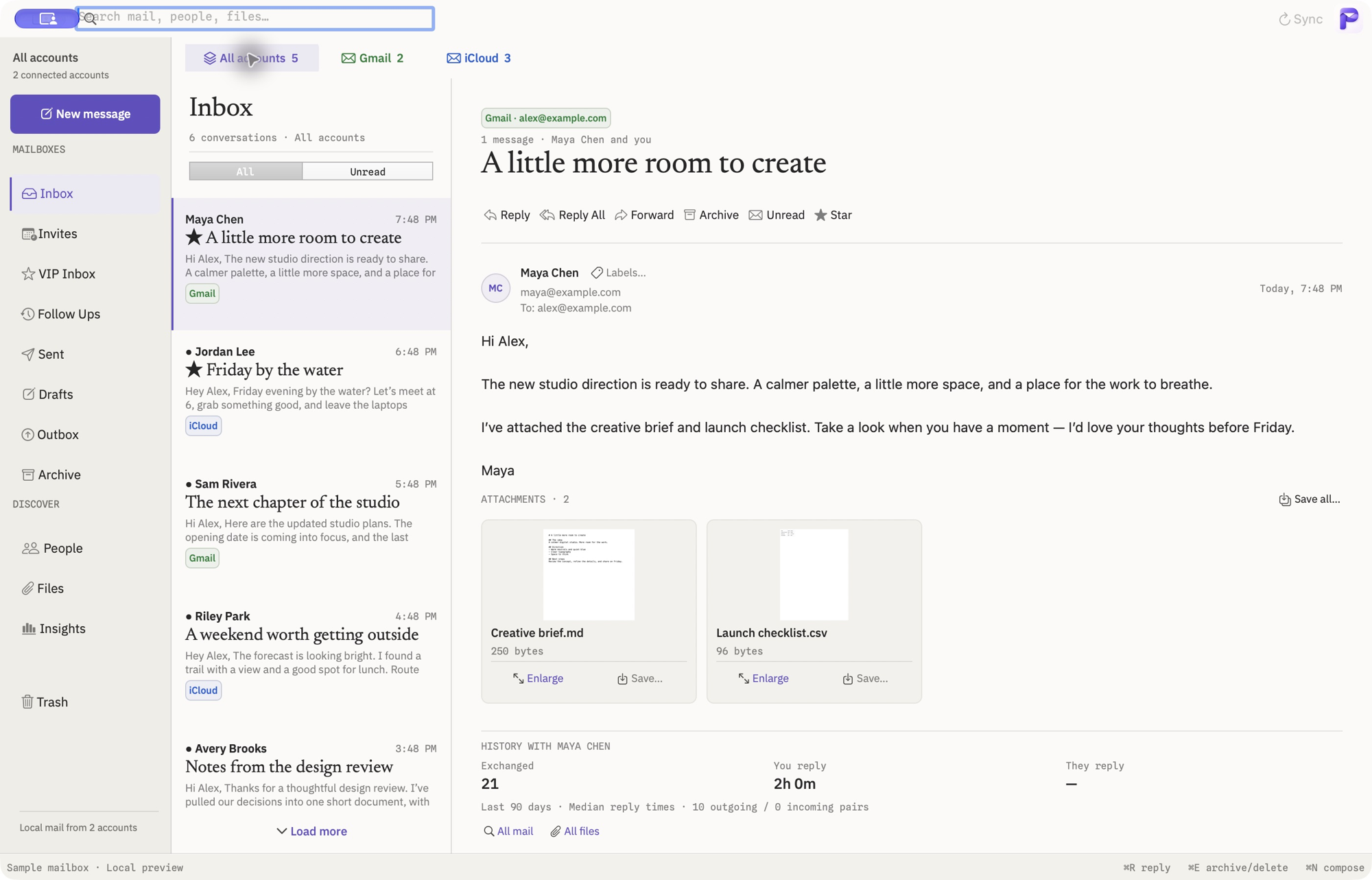Click the purple app logo icon
This screenshot has height=880, width=1372.
1349,19
